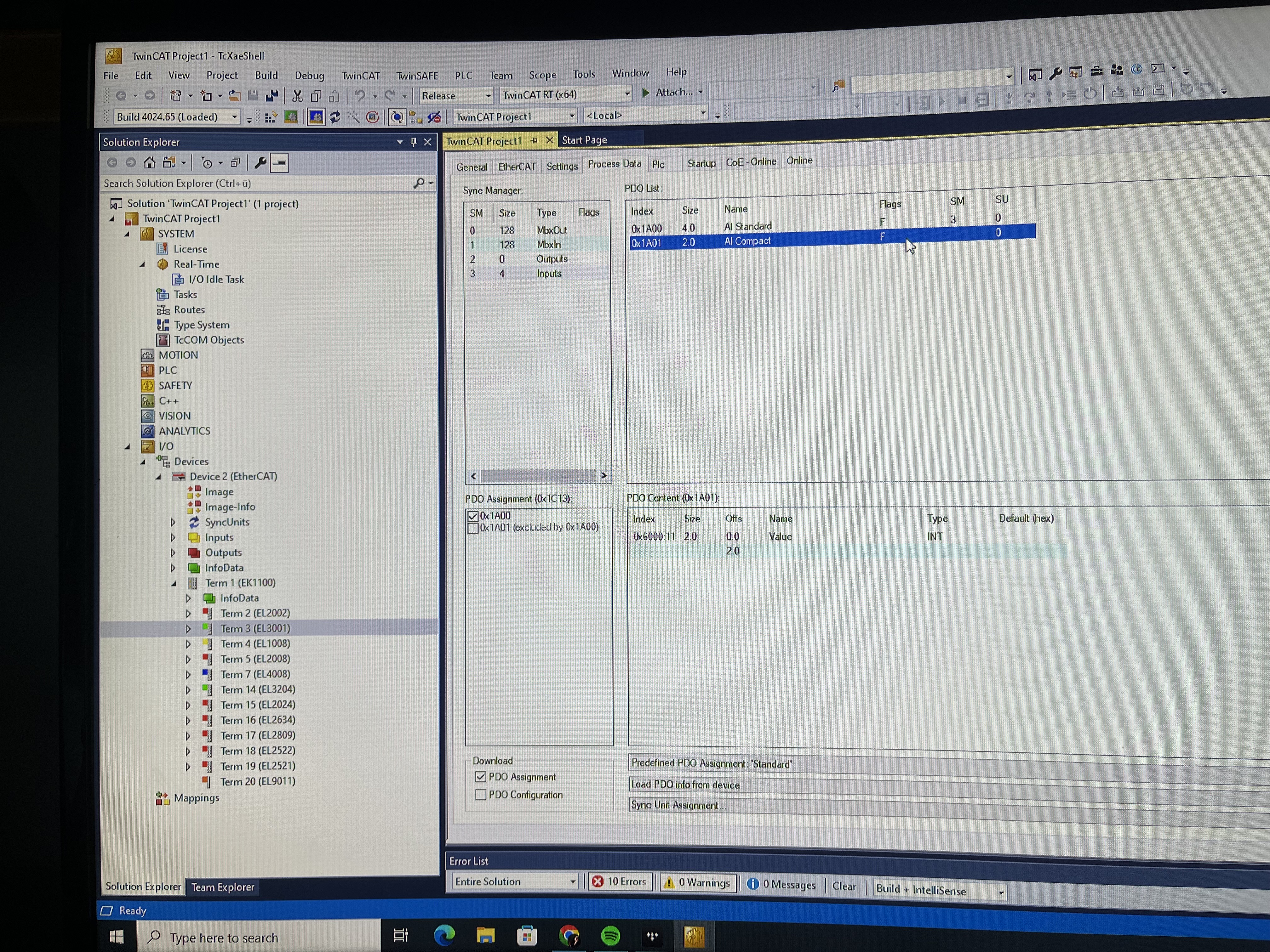Collapse the Device 2 (EtherCAT) node

(158, 477)
